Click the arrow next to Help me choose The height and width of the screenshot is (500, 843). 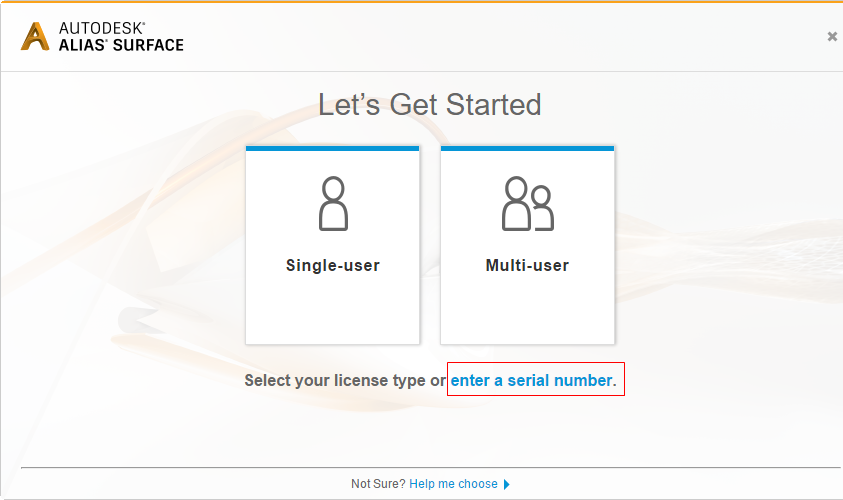click(x=506, y=484)
